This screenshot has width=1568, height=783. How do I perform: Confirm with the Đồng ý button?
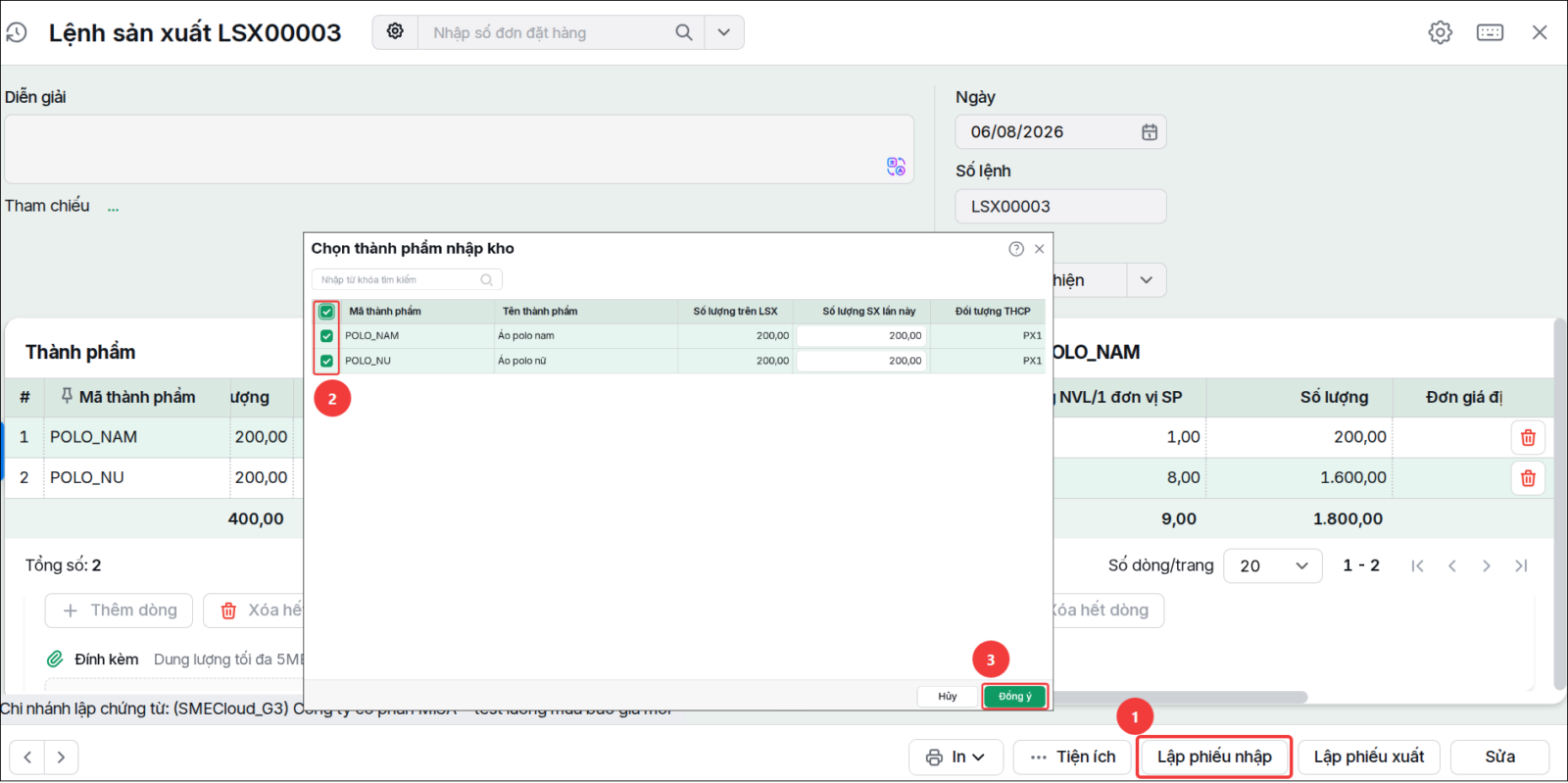tap(1015, 697)
